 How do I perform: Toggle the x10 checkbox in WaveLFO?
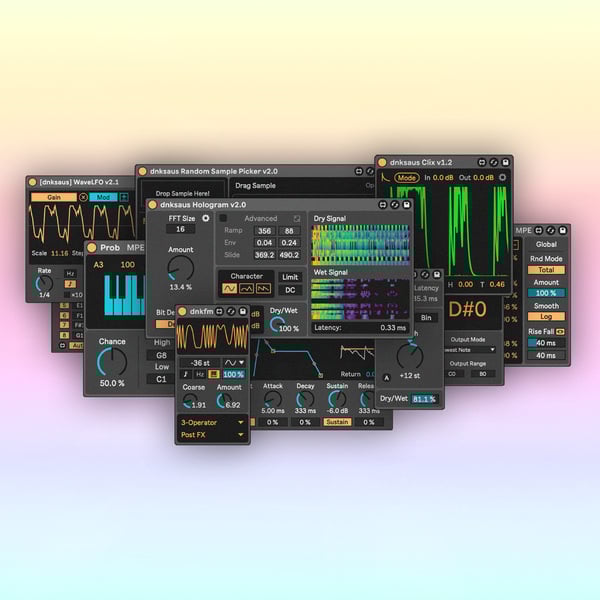point(67,295)
